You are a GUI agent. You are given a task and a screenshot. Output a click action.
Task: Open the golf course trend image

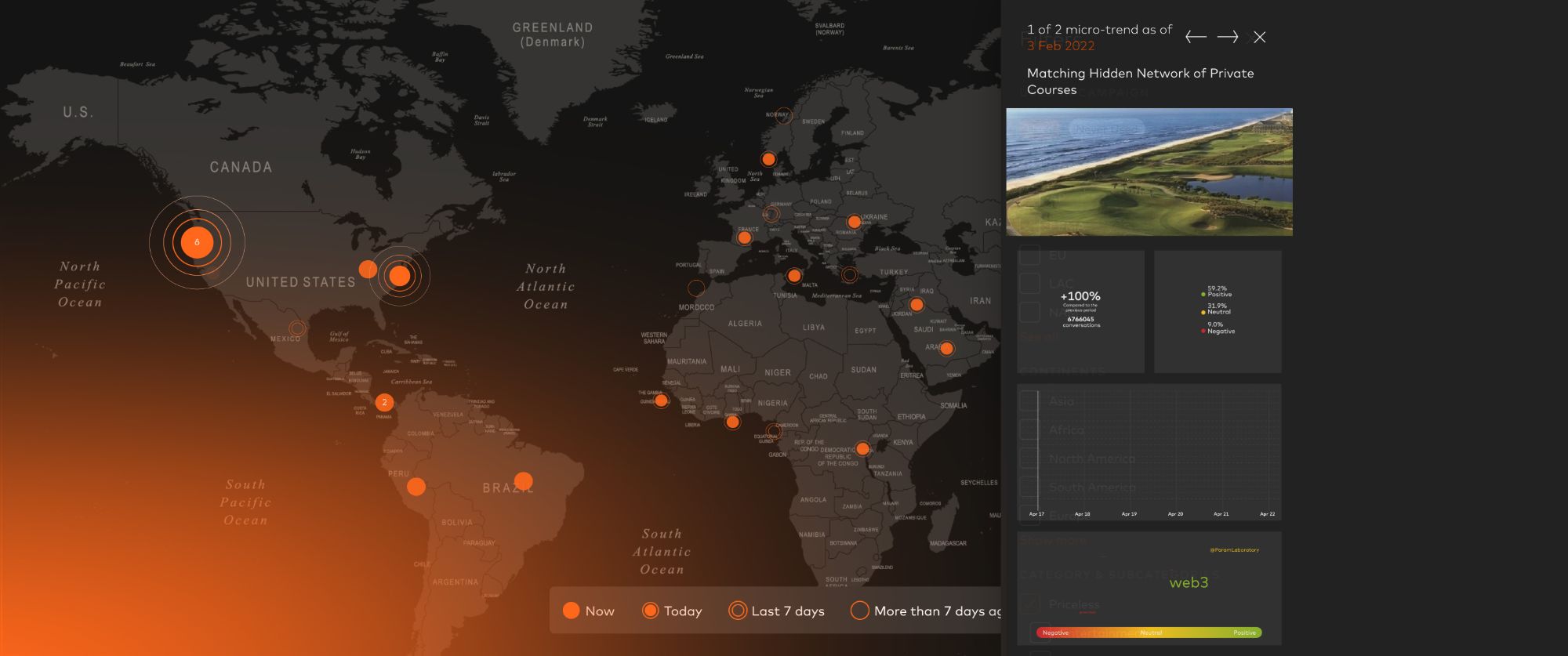click(x=1149, y=172)
